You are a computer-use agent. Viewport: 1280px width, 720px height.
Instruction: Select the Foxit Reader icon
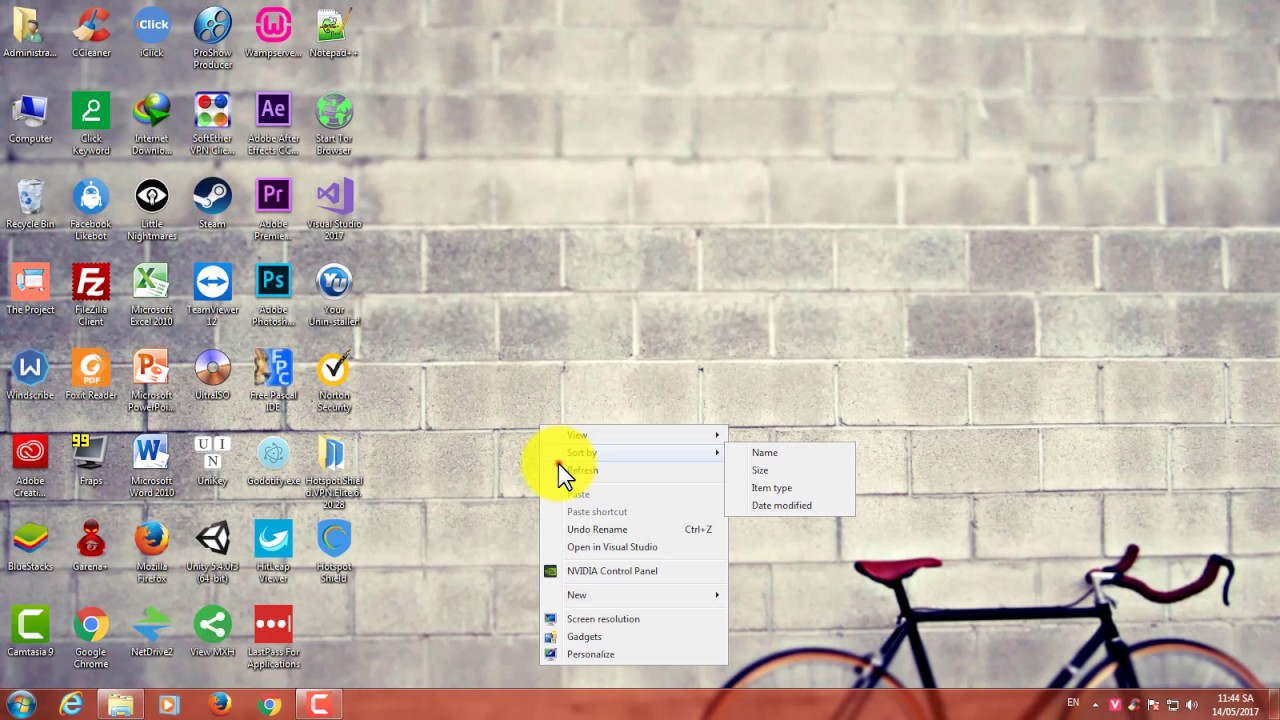(91, 376)
